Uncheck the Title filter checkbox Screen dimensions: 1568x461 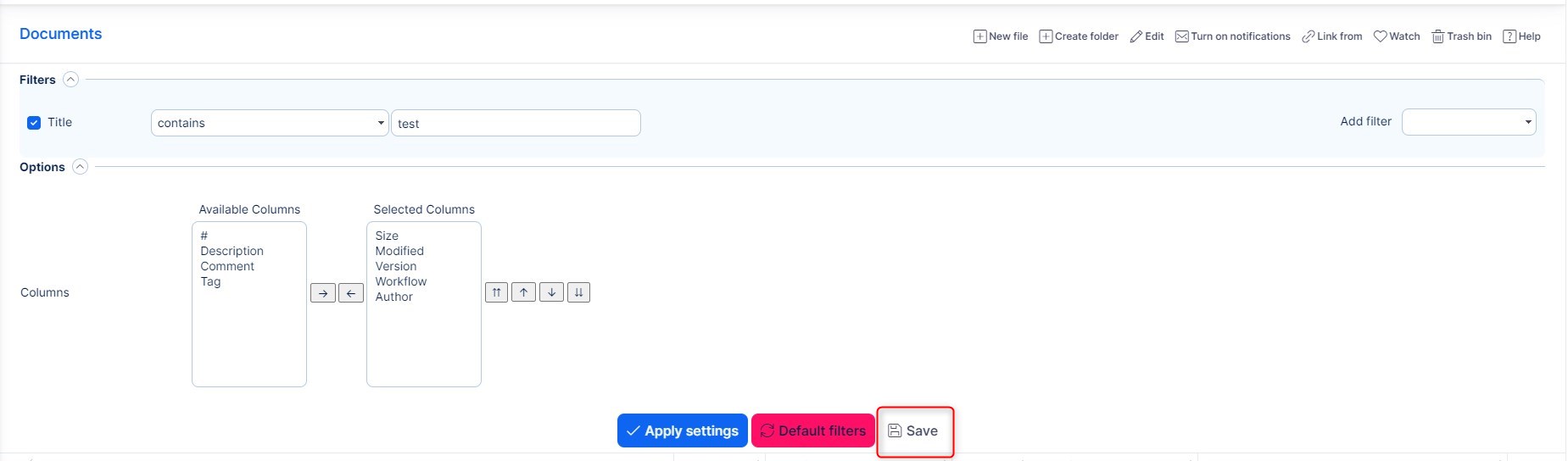pos(34,123)
